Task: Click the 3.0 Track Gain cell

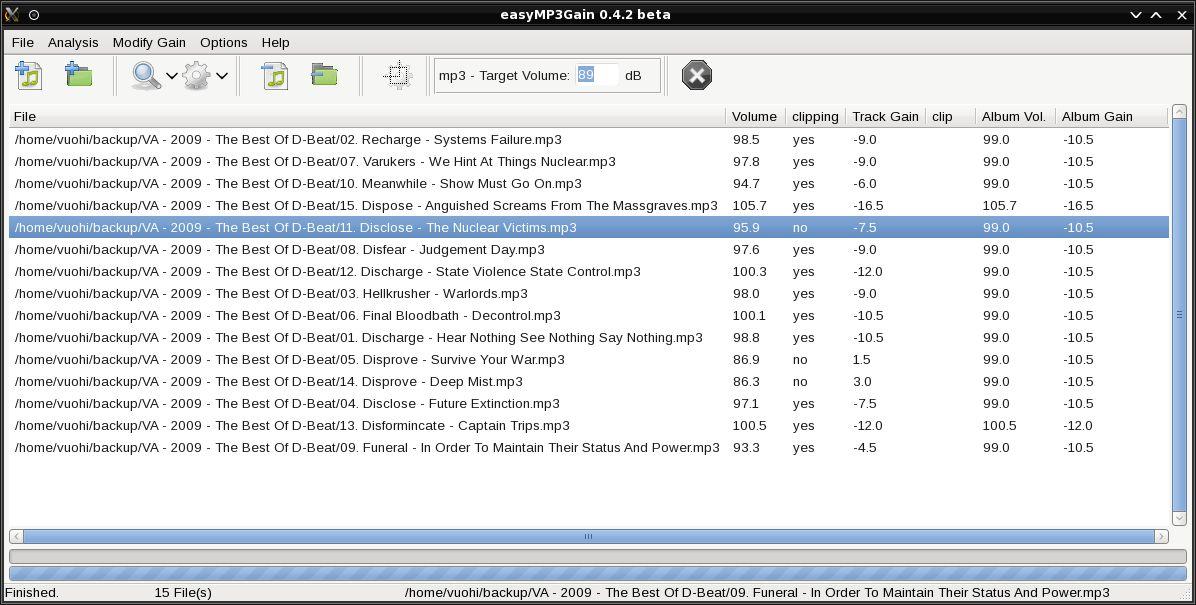Action: click(863, 381)
